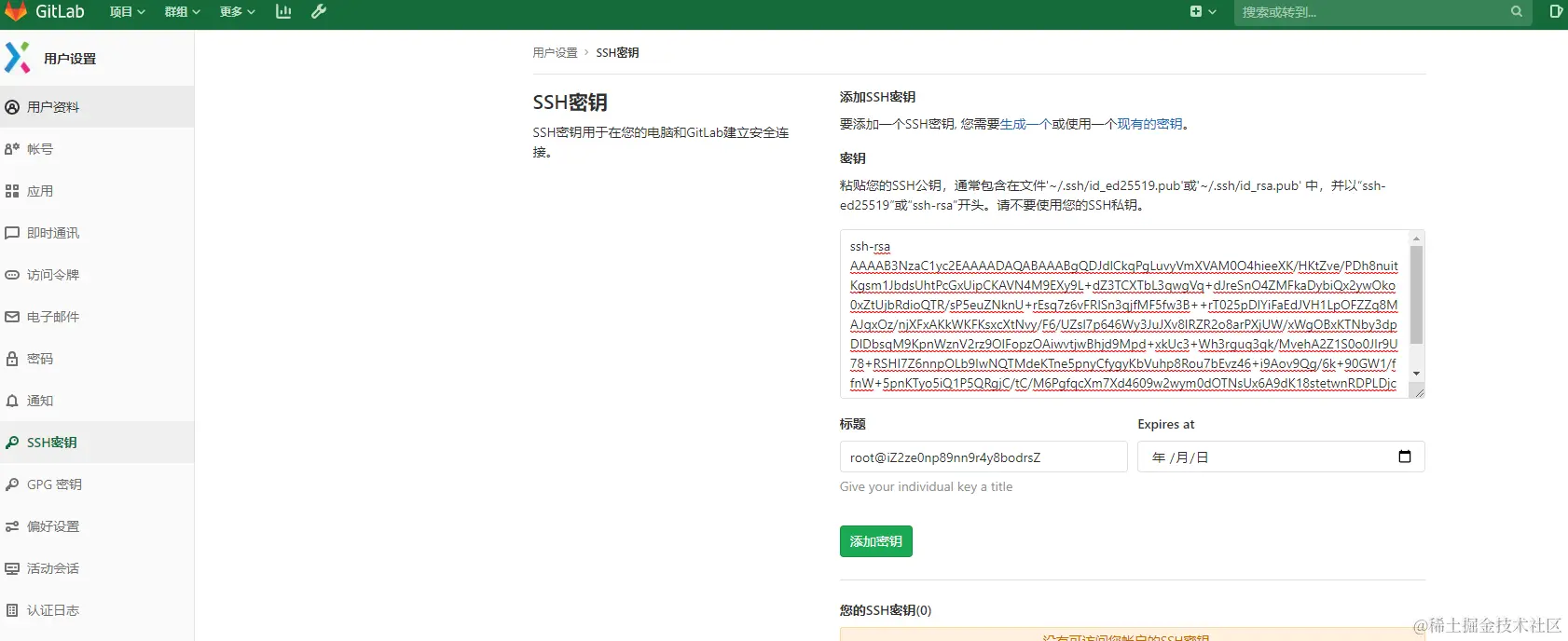Click the textarea resize handle corner

coord(1418,391)
